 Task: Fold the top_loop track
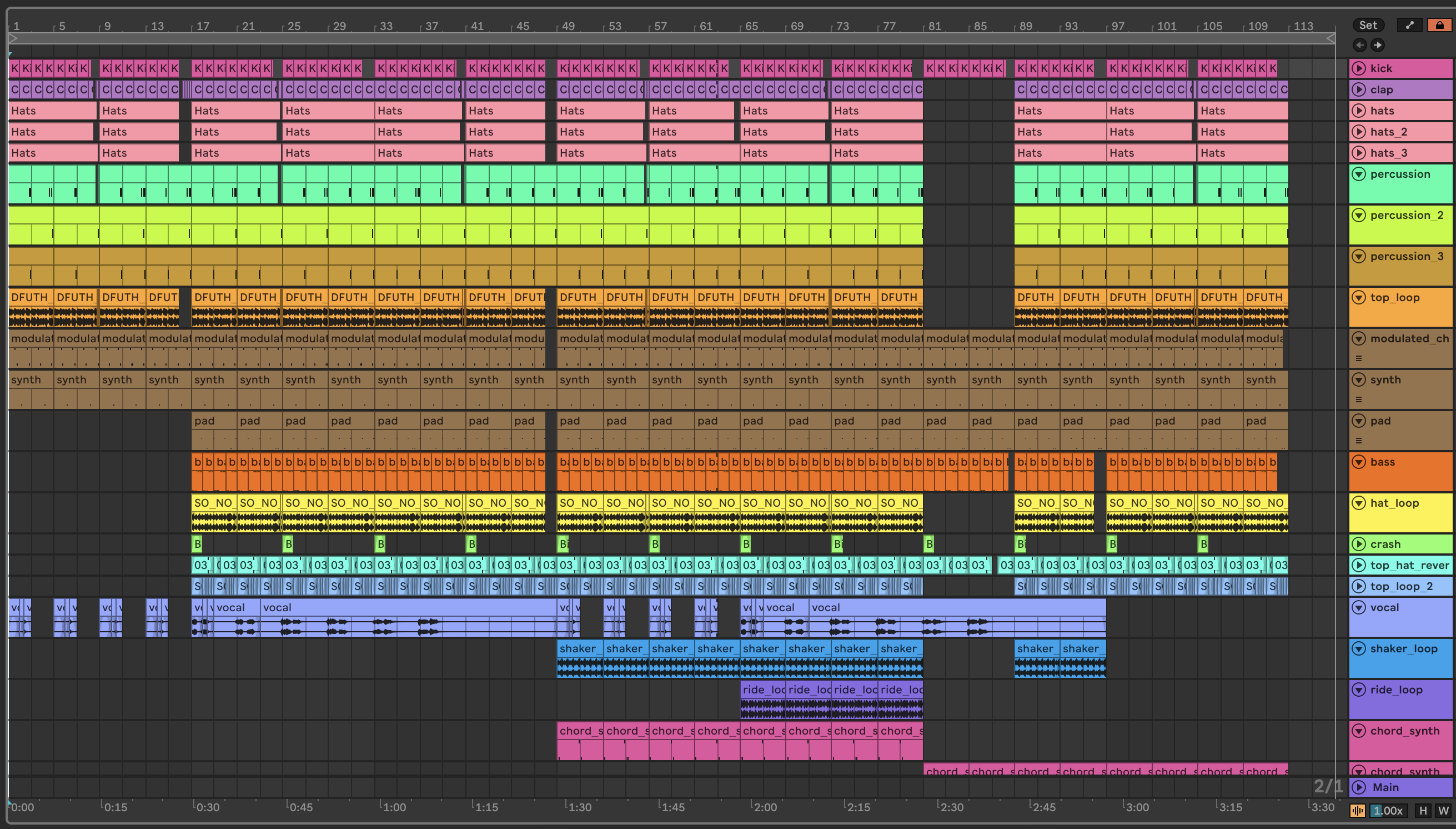point(1359,297)
